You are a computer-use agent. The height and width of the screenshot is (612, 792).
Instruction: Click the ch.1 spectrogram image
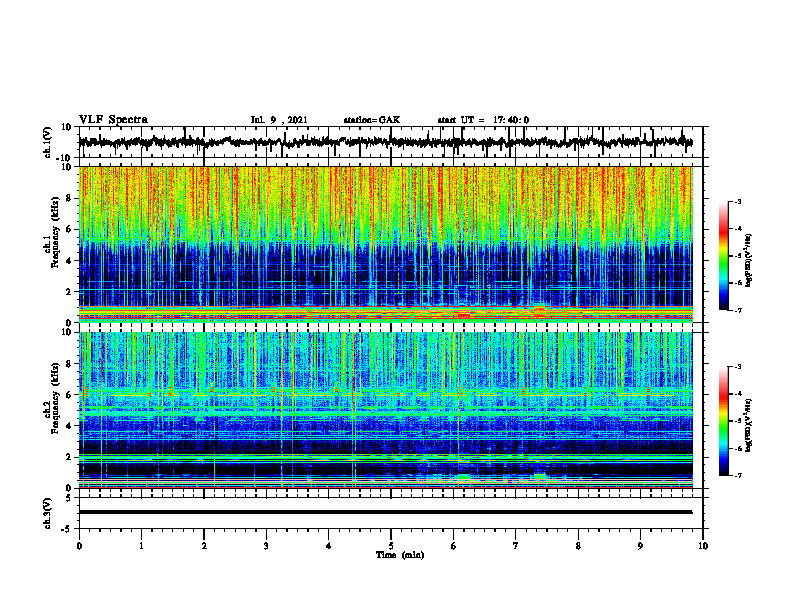click(x=385, y=244)
